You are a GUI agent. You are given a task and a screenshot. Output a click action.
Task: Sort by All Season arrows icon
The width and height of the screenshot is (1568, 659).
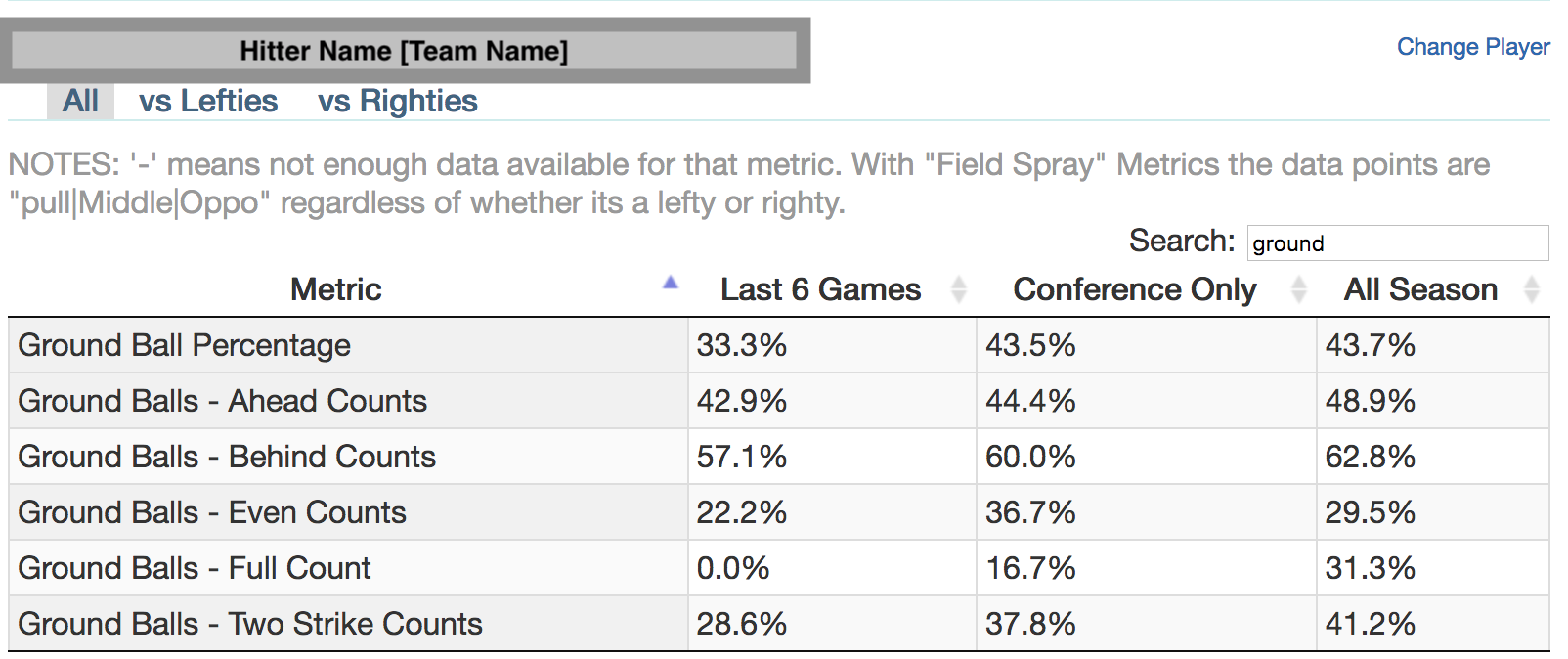click(1532, 289)
